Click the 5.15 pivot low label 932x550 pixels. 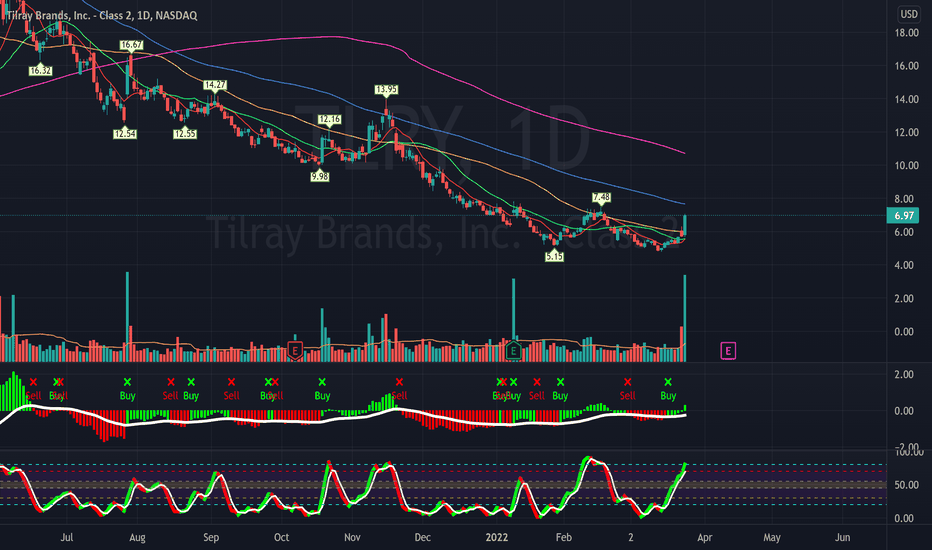(554, 256)
